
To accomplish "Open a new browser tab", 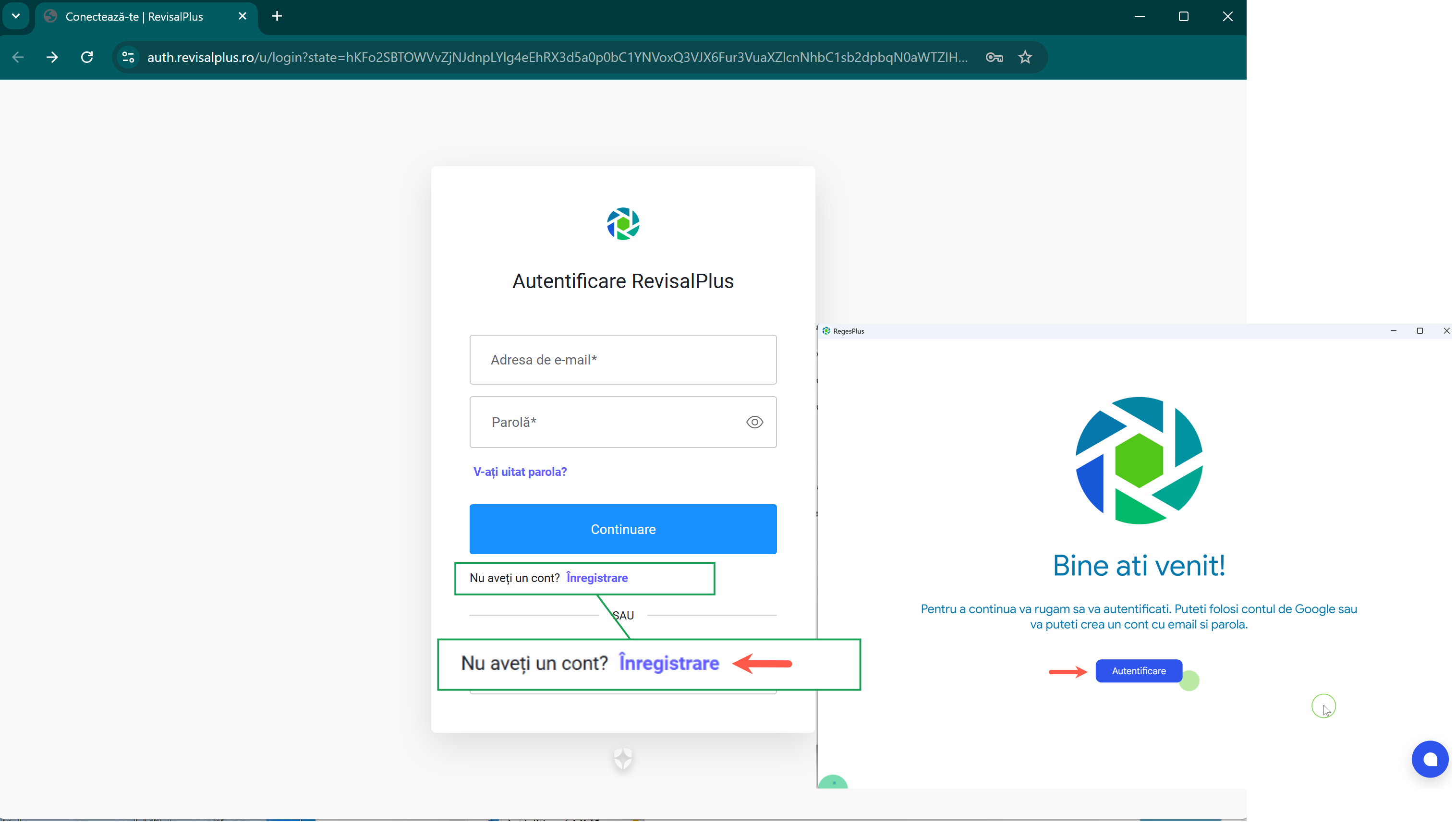I will click(x=277, y=16).
